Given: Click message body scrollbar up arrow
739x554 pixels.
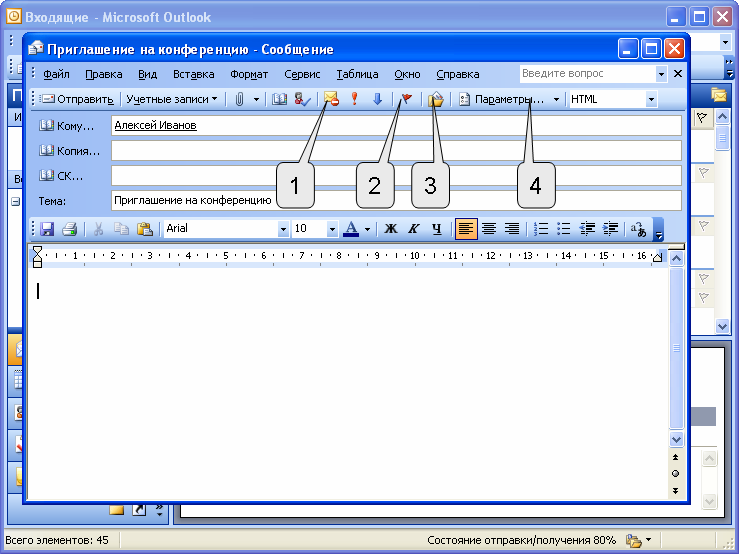Looking at the screenshot, I should [x=676, y=258].
